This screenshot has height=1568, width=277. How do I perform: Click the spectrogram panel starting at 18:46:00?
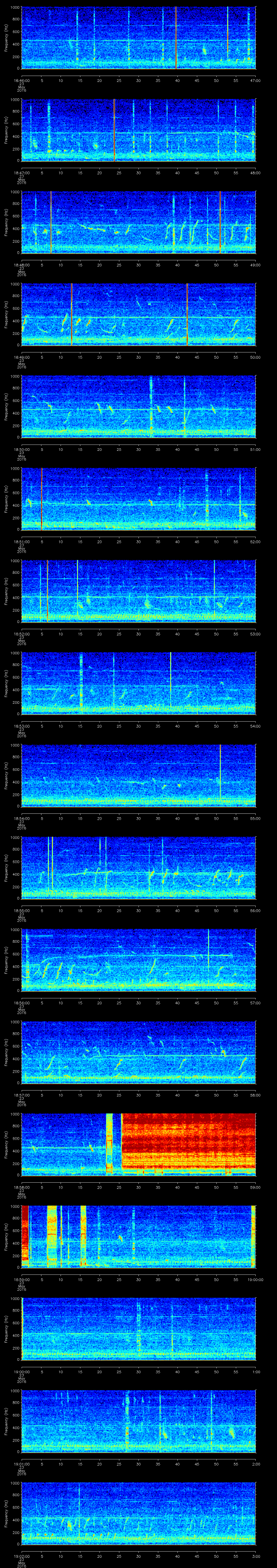138,38
